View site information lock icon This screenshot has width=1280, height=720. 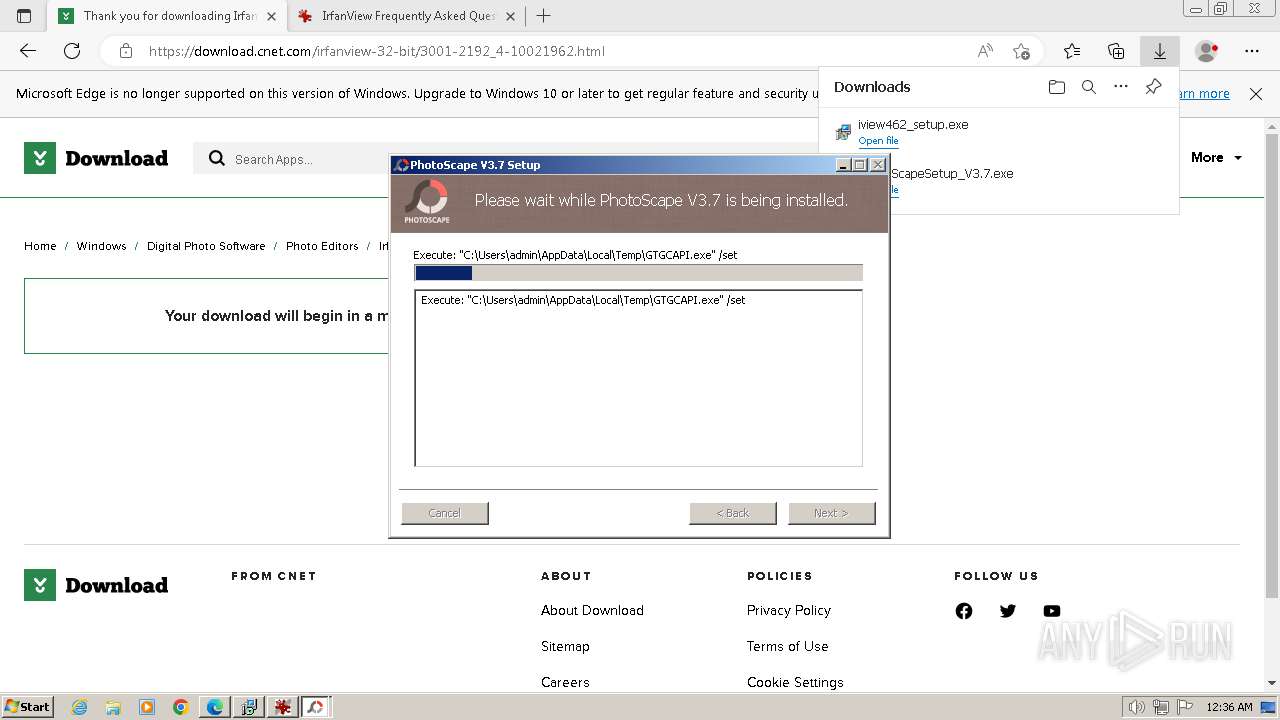point(125,51)
